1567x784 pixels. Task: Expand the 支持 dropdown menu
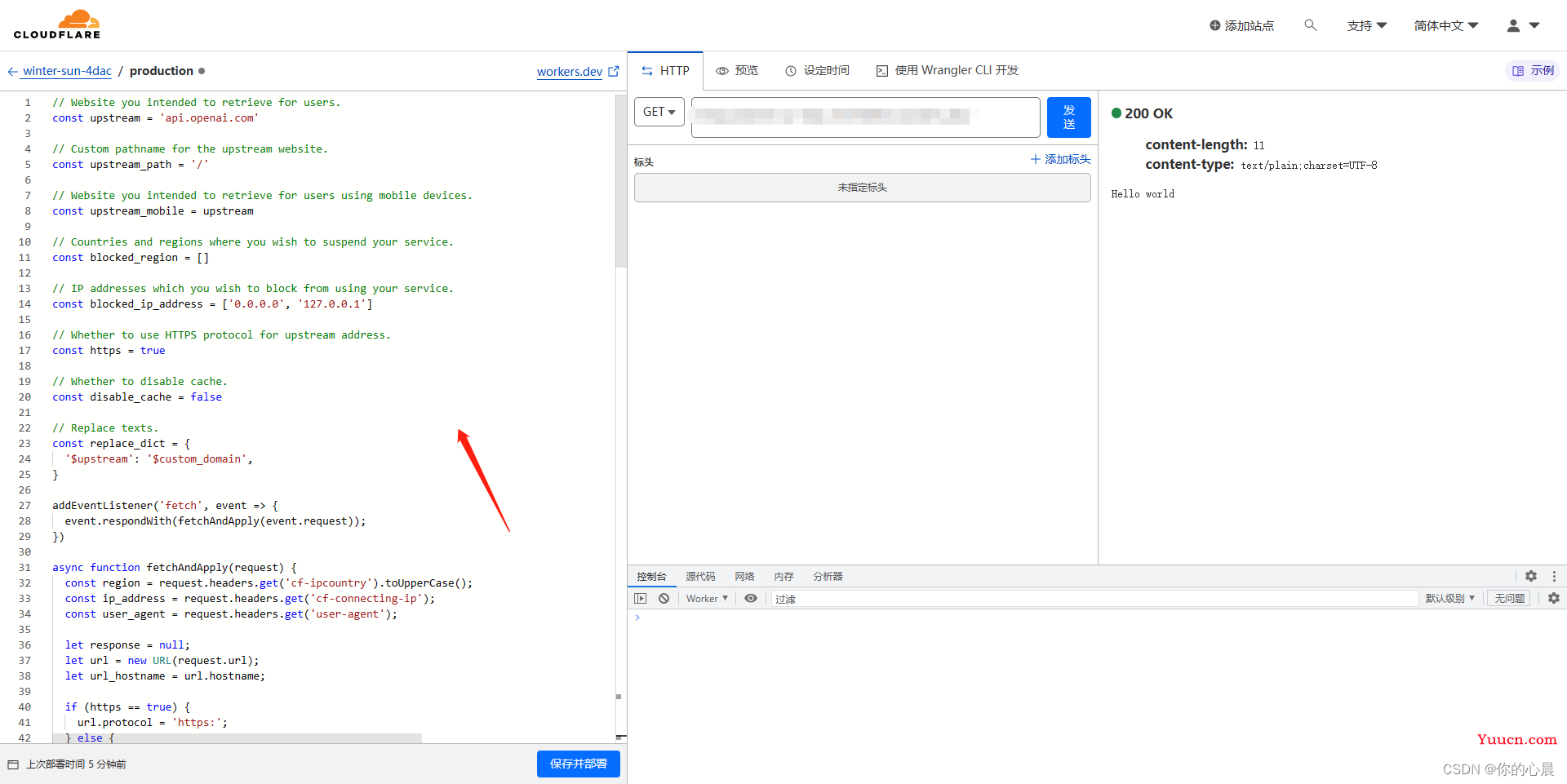pos(1367,25)
